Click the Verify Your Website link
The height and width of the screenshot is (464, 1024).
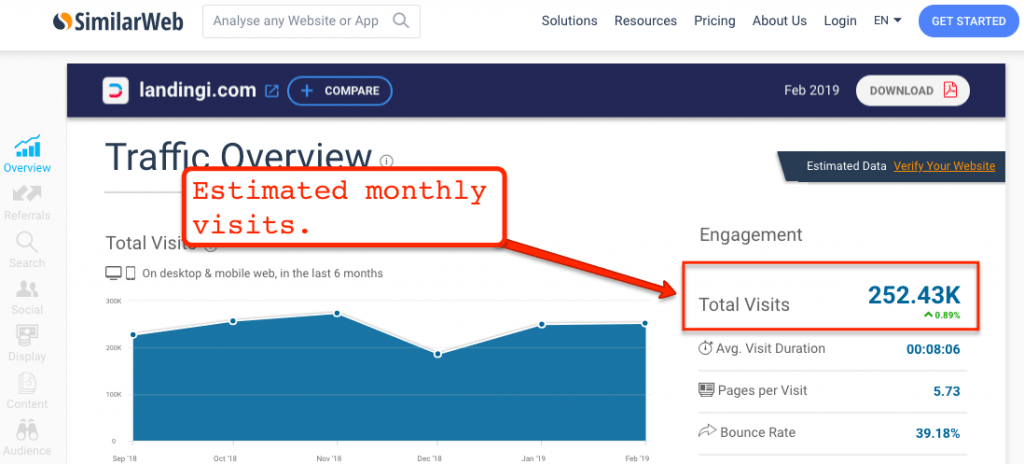click(x=944, y=166)
